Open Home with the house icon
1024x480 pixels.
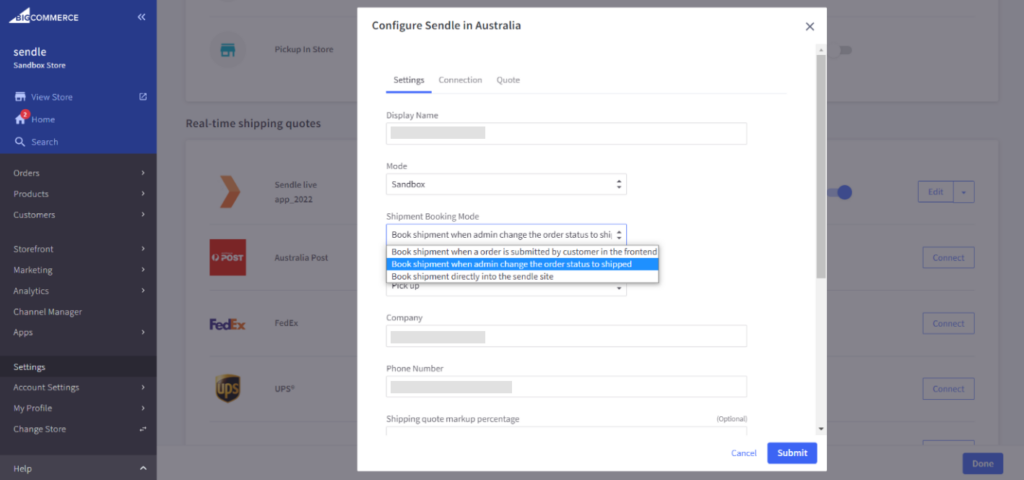[20, 119]
